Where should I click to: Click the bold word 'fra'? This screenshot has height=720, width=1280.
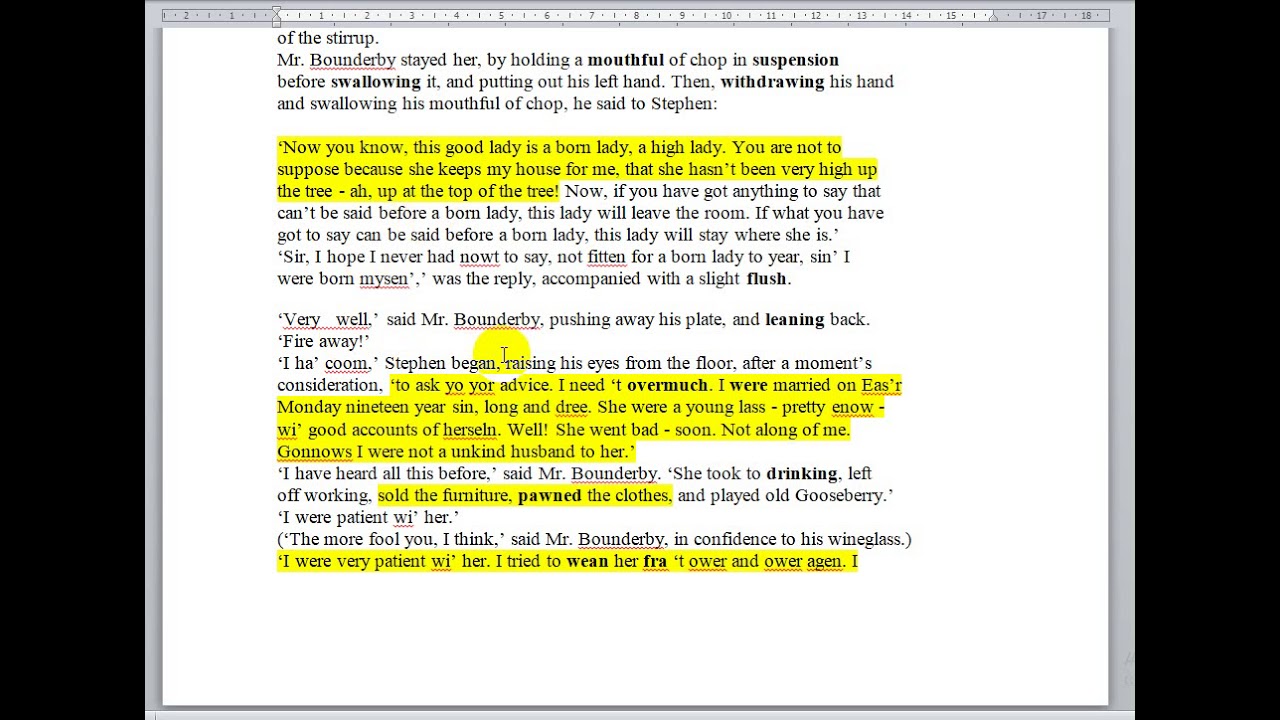[x=655, y=562]
